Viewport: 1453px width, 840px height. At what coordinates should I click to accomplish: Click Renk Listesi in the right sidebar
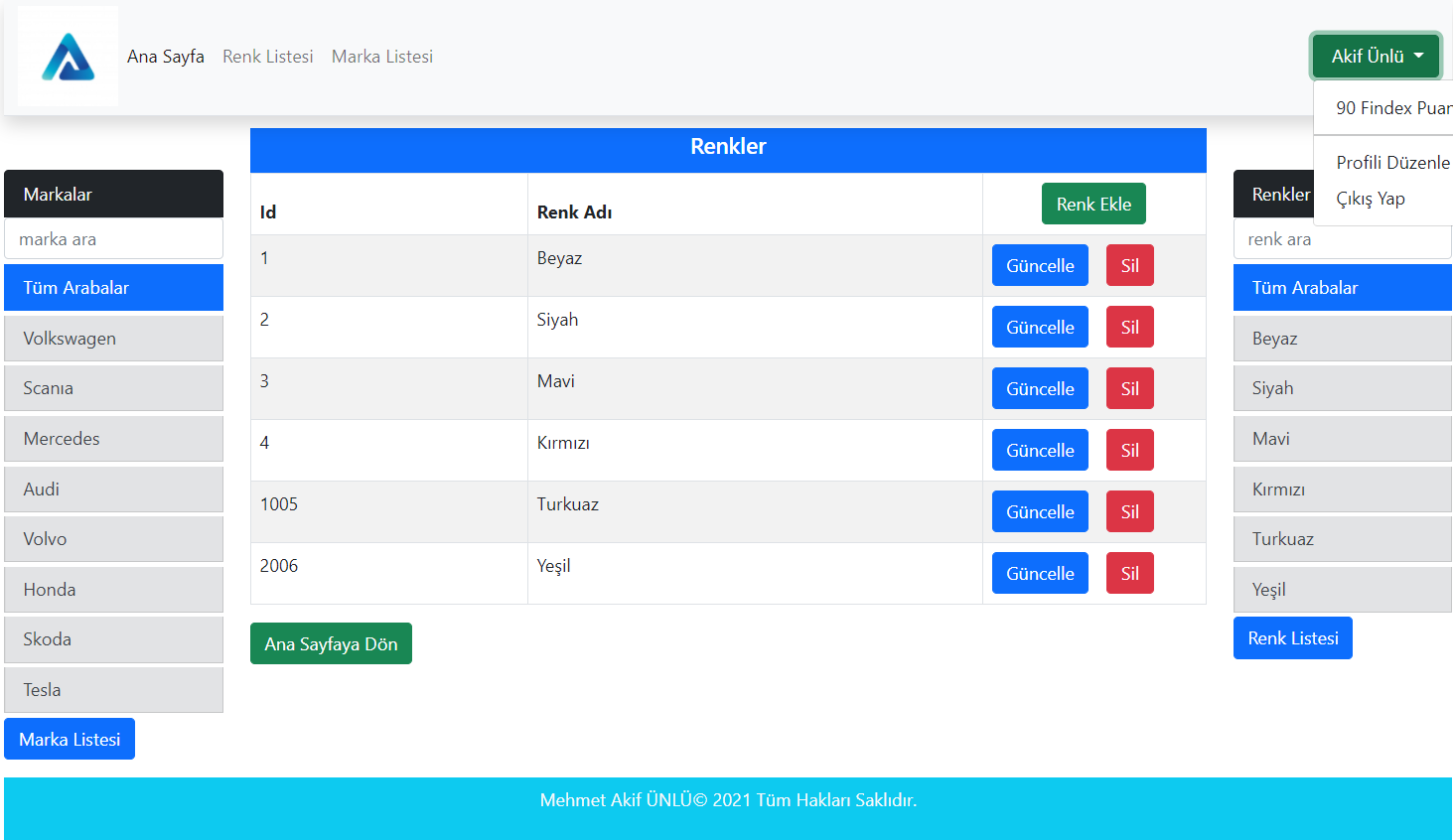coord(1292,637)
